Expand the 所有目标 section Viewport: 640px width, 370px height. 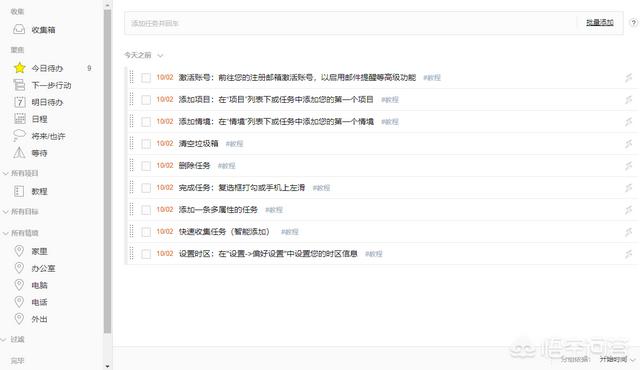5,212
